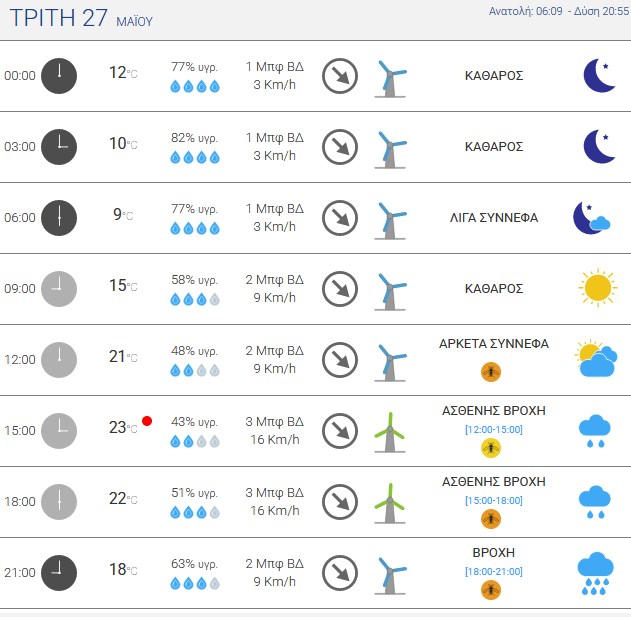
Task: Click the yellow mosquito icon at 15:00
Action: point(491,448)
